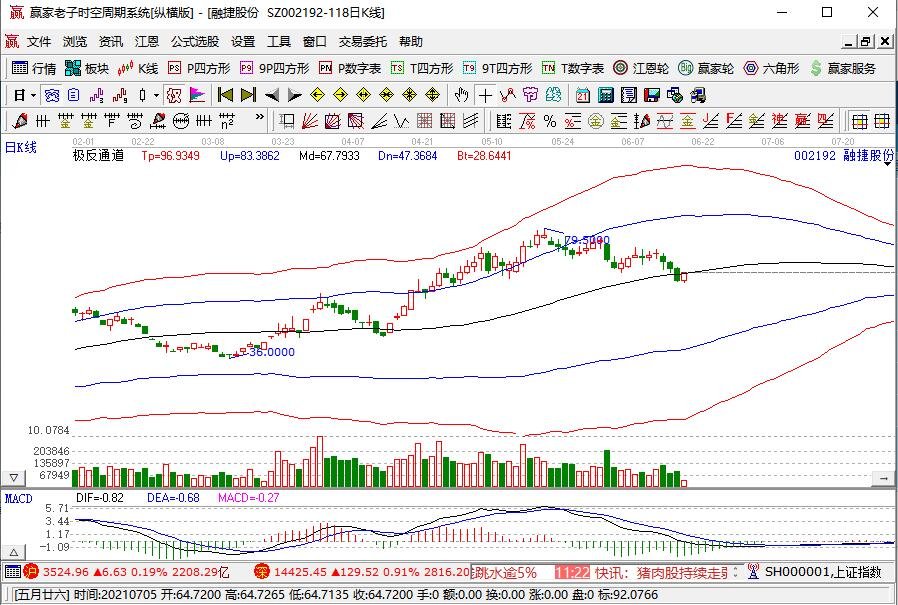Image resolution: width=898 pixels, height=605 pixels.
Task: Open the calendar icon showing 21
Action: click(x=583, y=95)
